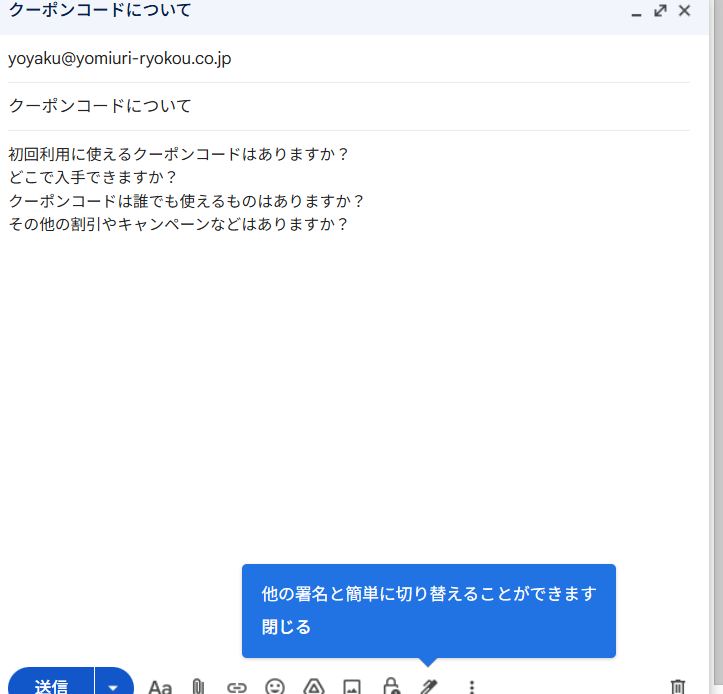Click tooltip text 他の署名と簡単に切り替えることができます
Screen dimensions: 723x694
[429, 594]
